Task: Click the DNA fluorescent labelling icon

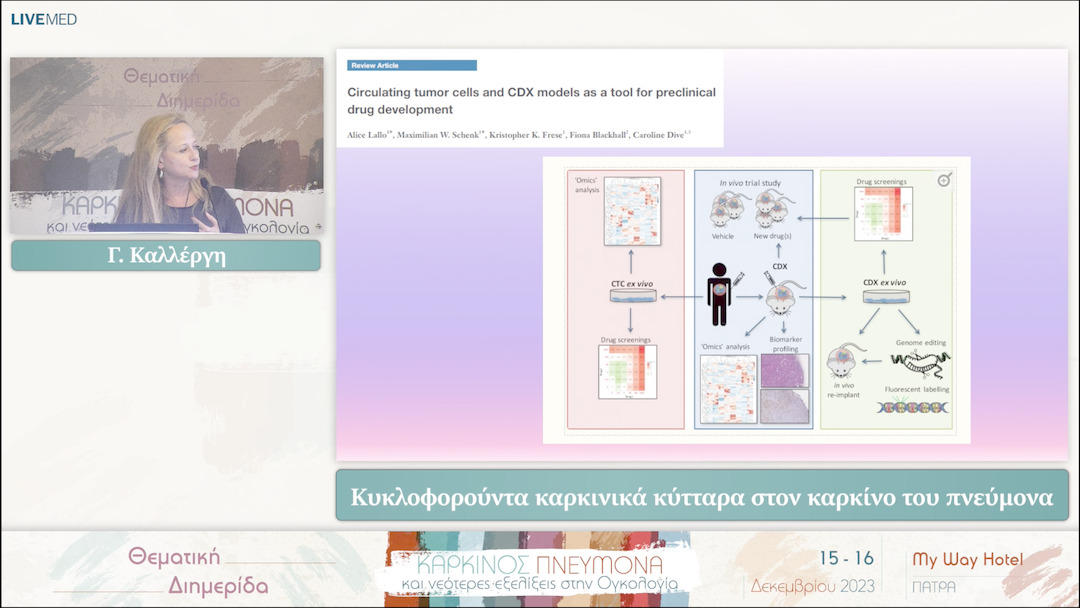Action: pos(914,407)
